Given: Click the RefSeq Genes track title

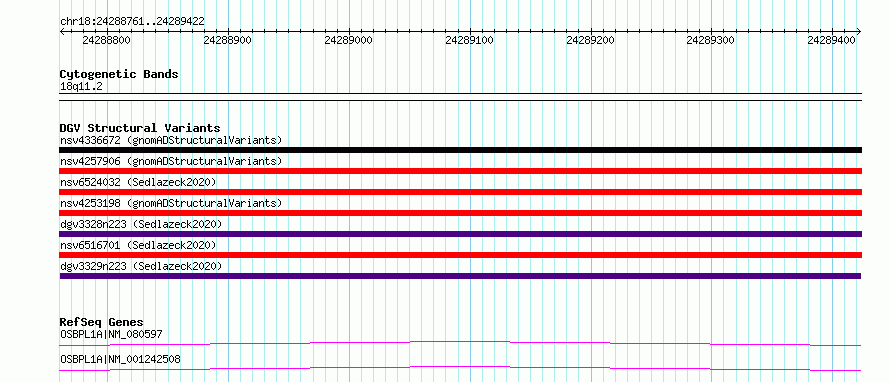Looking at the screenshot, I should 102,322.
